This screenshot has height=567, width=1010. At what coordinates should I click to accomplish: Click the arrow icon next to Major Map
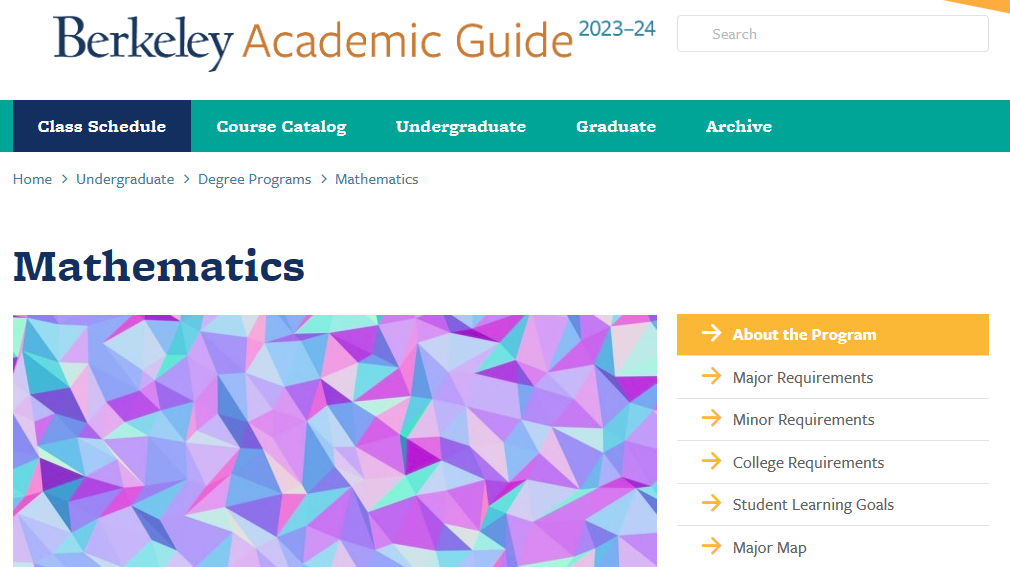(711, 546)
